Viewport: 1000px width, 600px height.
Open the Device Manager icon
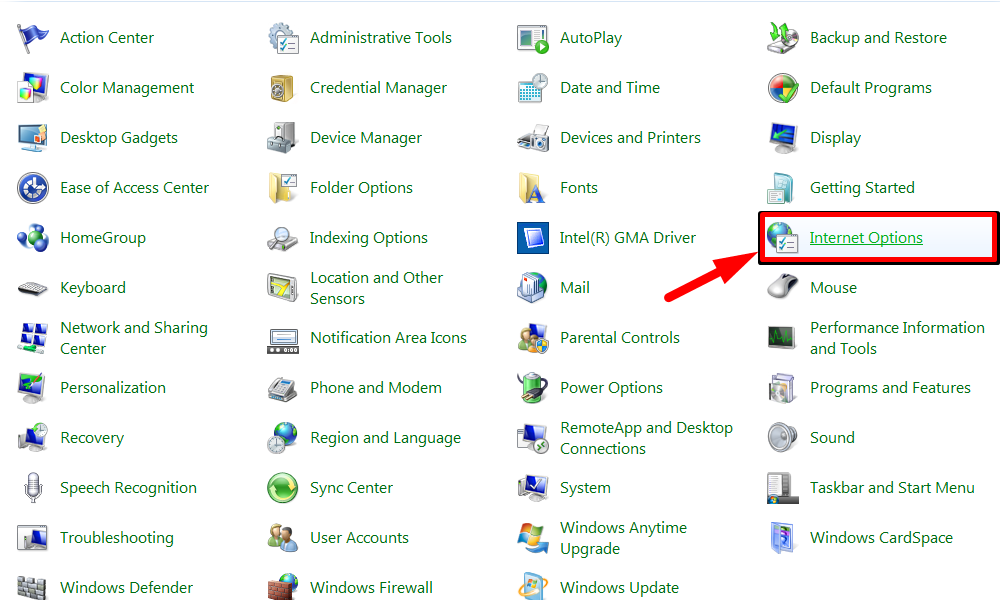[283, 138]
